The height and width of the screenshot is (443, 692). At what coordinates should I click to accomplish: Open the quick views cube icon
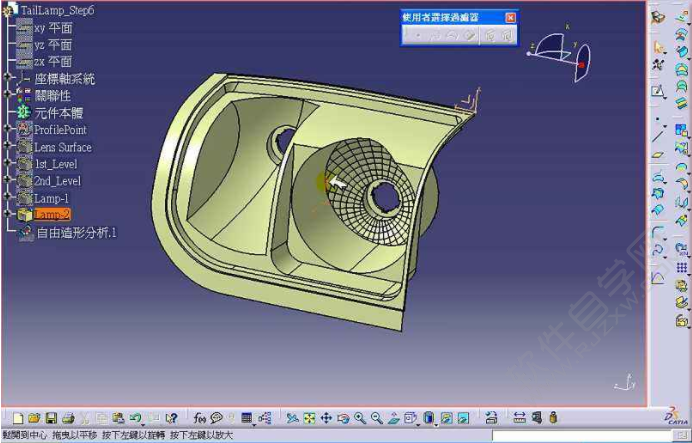[410, 418]
